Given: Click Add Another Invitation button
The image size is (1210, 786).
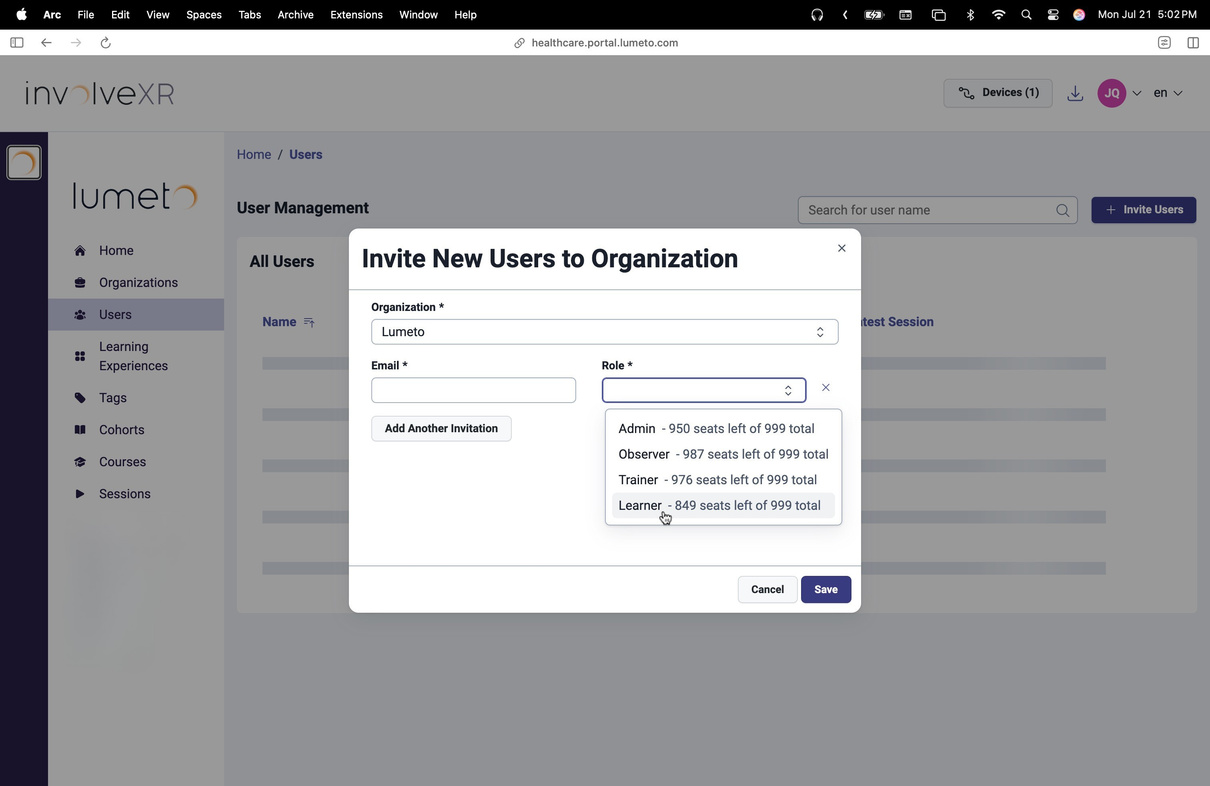Looking at the screenshot, I should coord(441,429).
